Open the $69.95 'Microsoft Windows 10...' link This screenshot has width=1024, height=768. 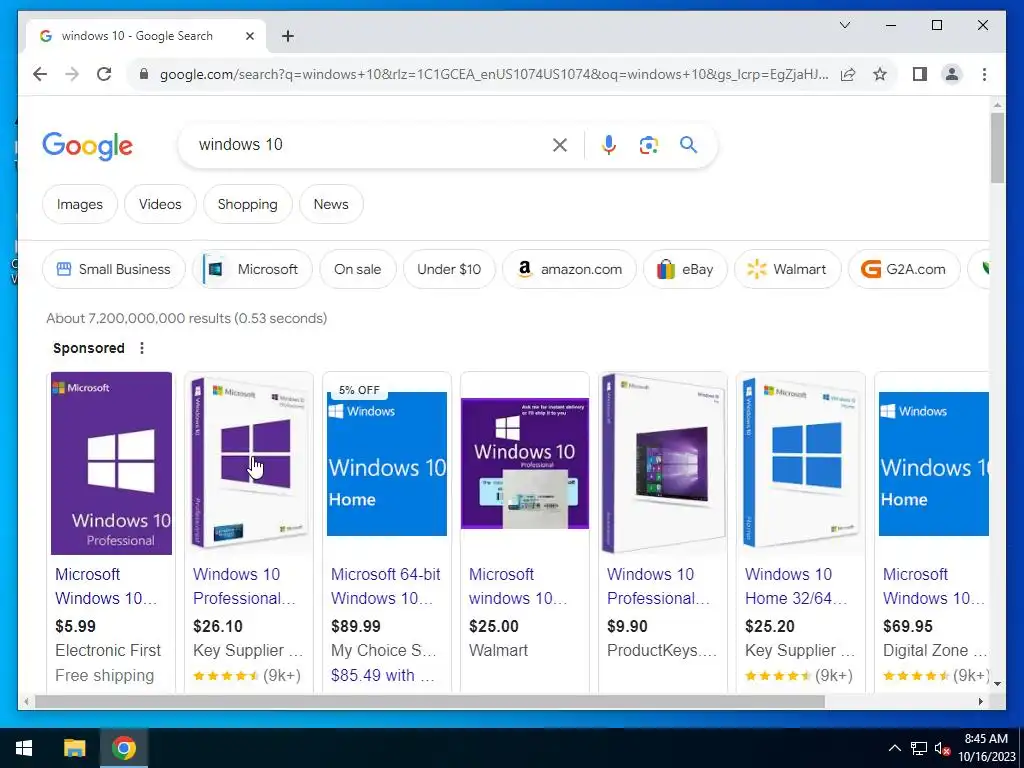tap(934, 586)
